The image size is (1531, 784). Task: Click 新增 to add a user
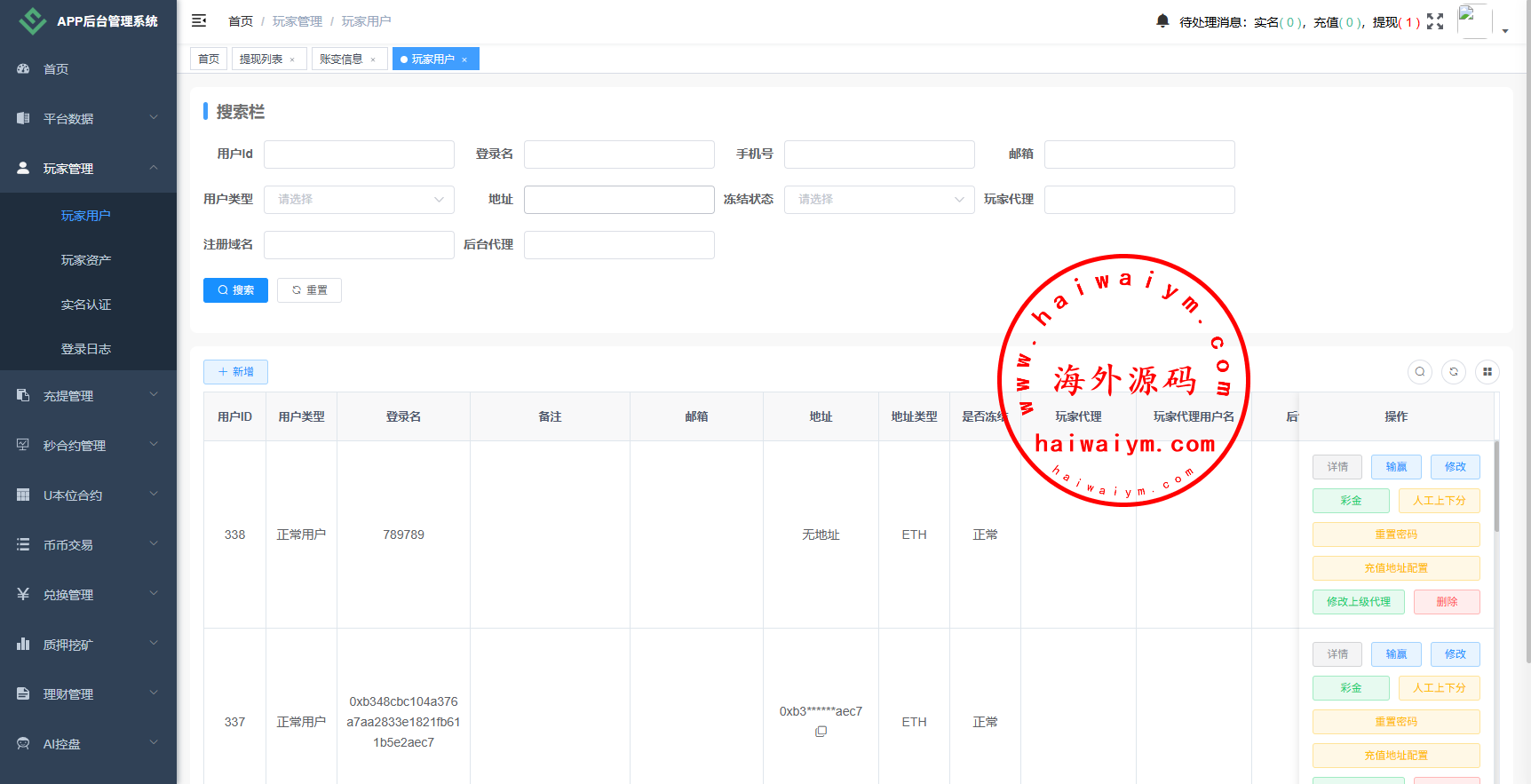click(x=235, y=372)
